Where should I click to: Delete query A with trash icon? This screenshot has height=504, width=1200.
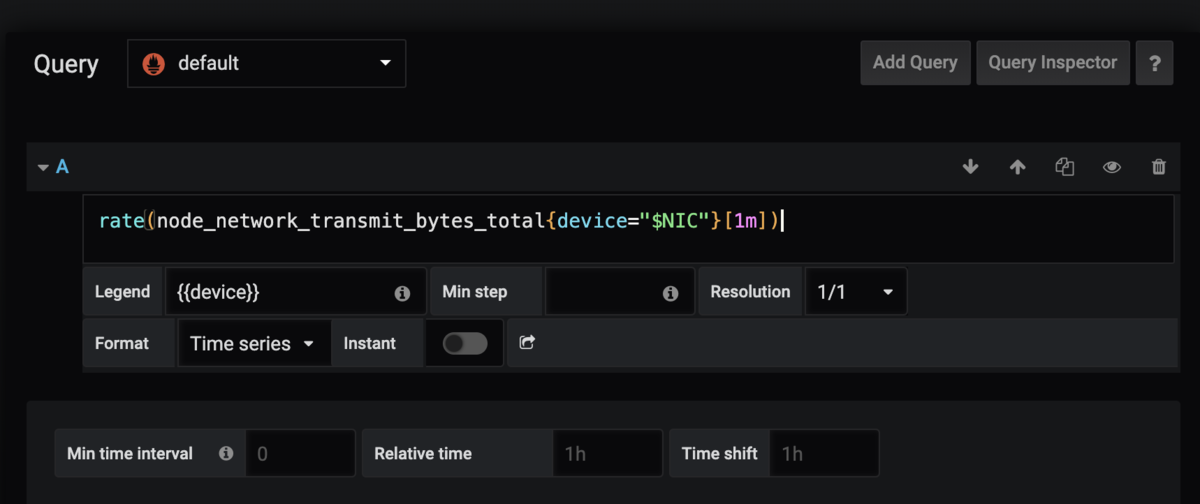pyautogui.click(x=1158, y=167)
